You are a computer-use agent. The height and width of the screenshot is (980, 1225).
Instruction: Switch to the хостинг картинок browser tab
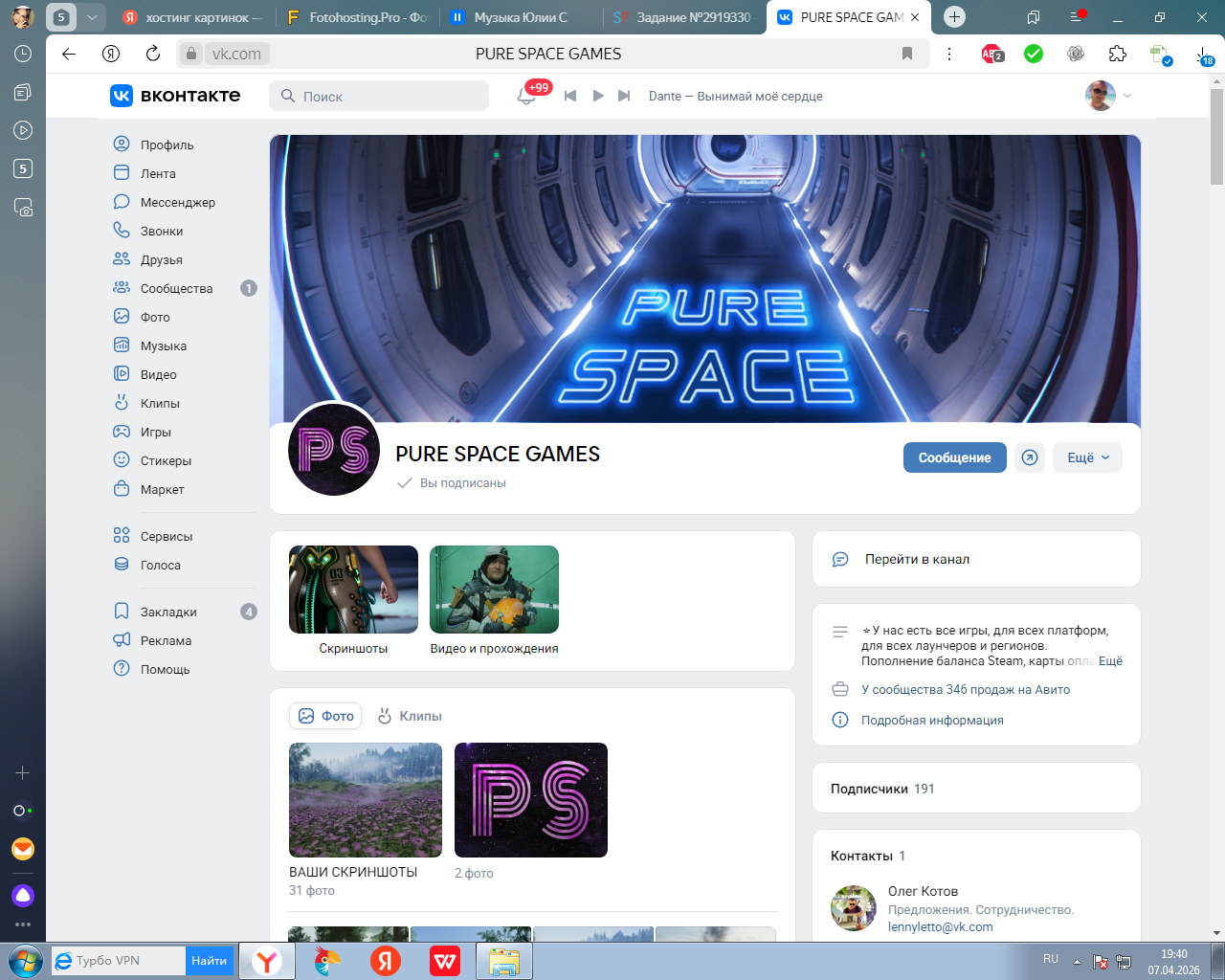192,17
